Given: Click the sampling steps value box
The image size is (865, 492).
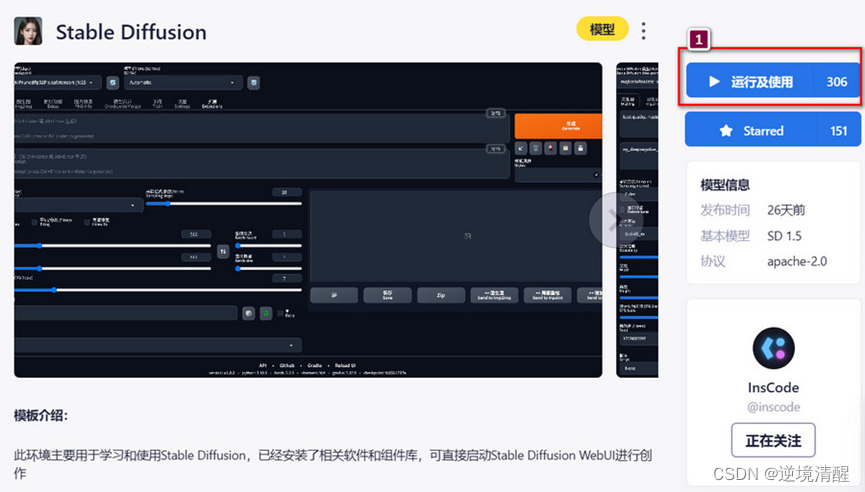Looking at the screenshot, I should [x=287, y=192].
